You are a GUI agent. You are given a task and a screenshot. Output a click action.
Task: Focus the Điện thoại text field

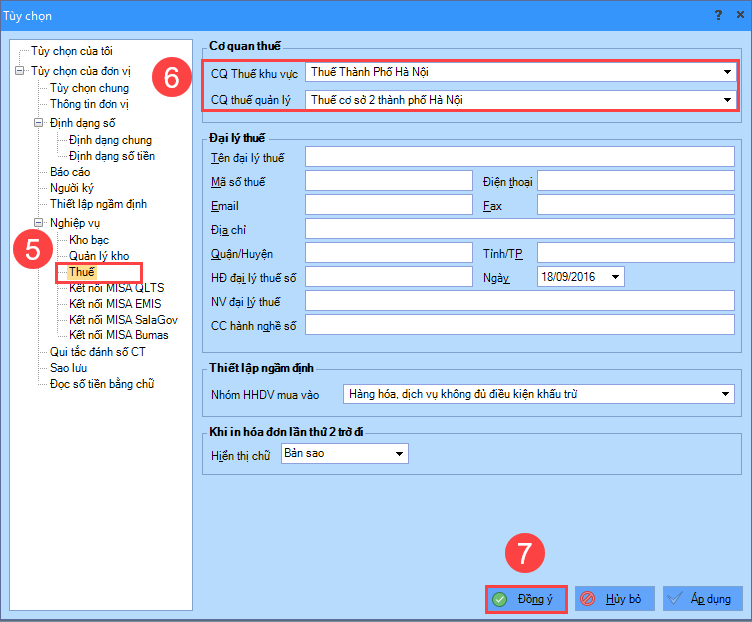point(636,180)
